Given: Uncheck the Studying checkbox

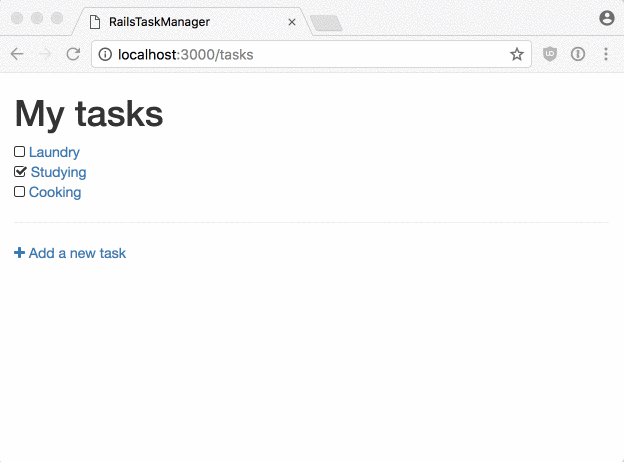Looking at the screenshot, I should [20, 172].
